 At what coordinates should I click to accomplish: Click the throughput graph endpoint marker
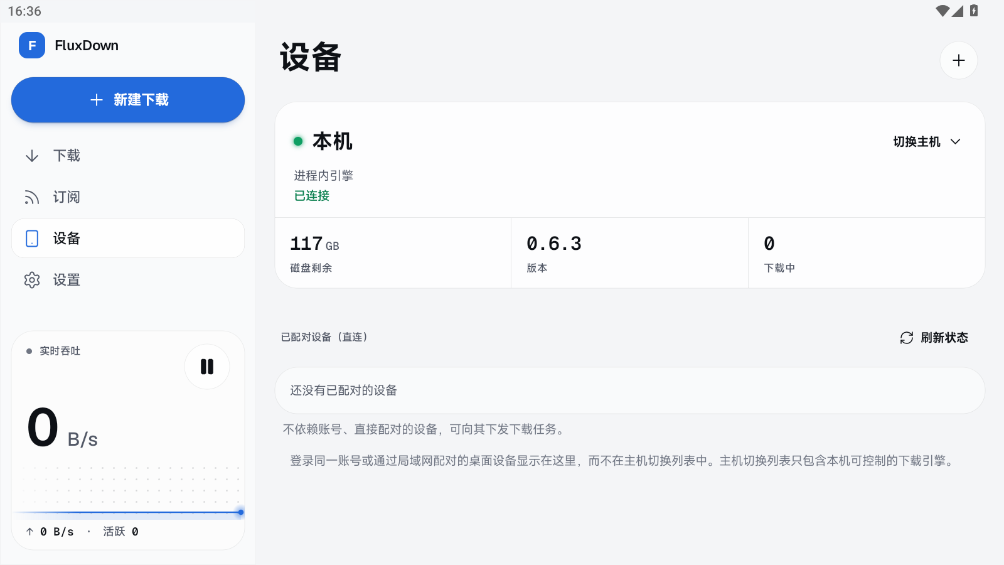pos(241,512)
